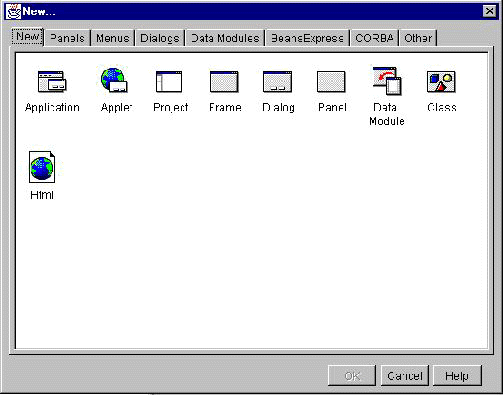The image size is (503, 395).
Task: Select the Dialog icon
Action: coord(277,82)
